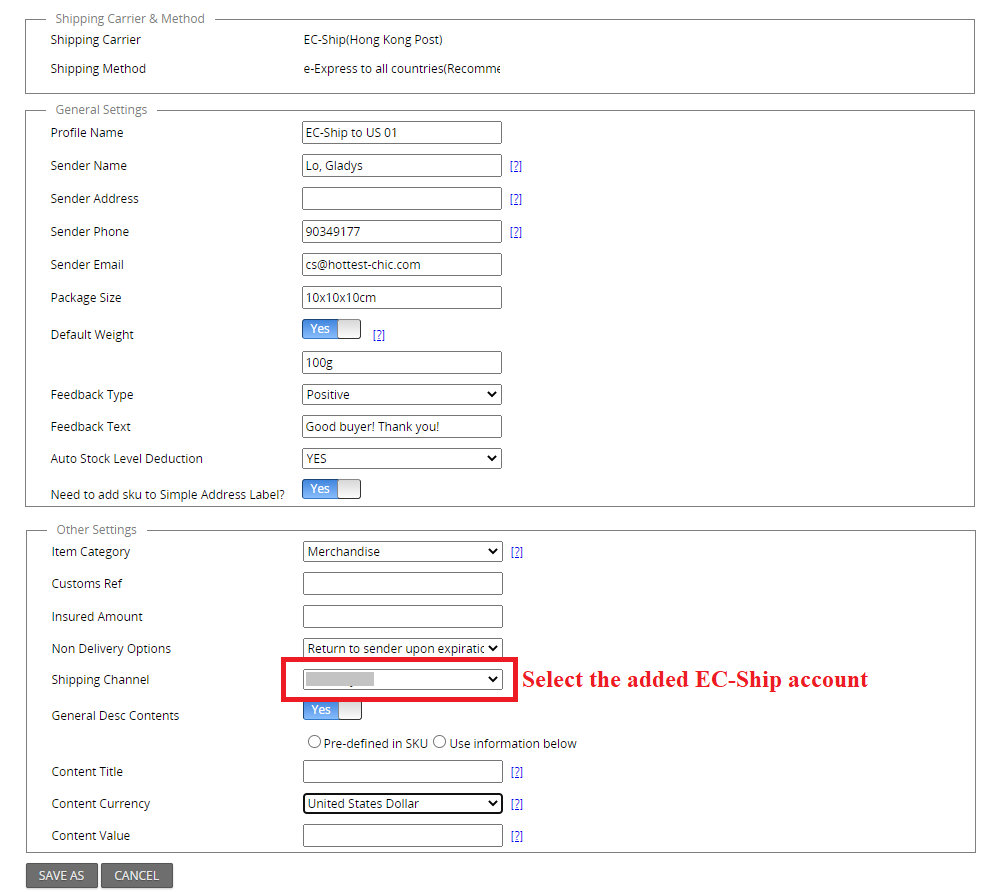Image resolution: width=990 pixels, height=892 pixels.
Task: Open help link next to Sender Name
Action: point(516,166)
